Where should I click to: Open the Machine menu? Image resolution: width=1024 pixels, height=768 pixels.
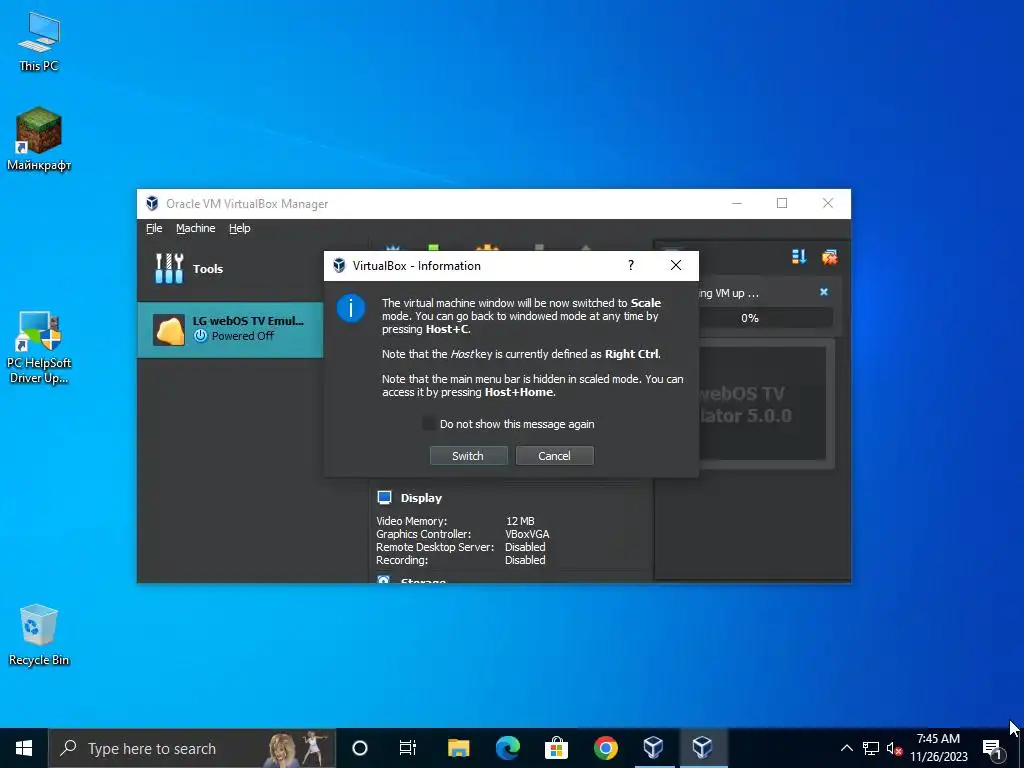click(x=195, y=228)
